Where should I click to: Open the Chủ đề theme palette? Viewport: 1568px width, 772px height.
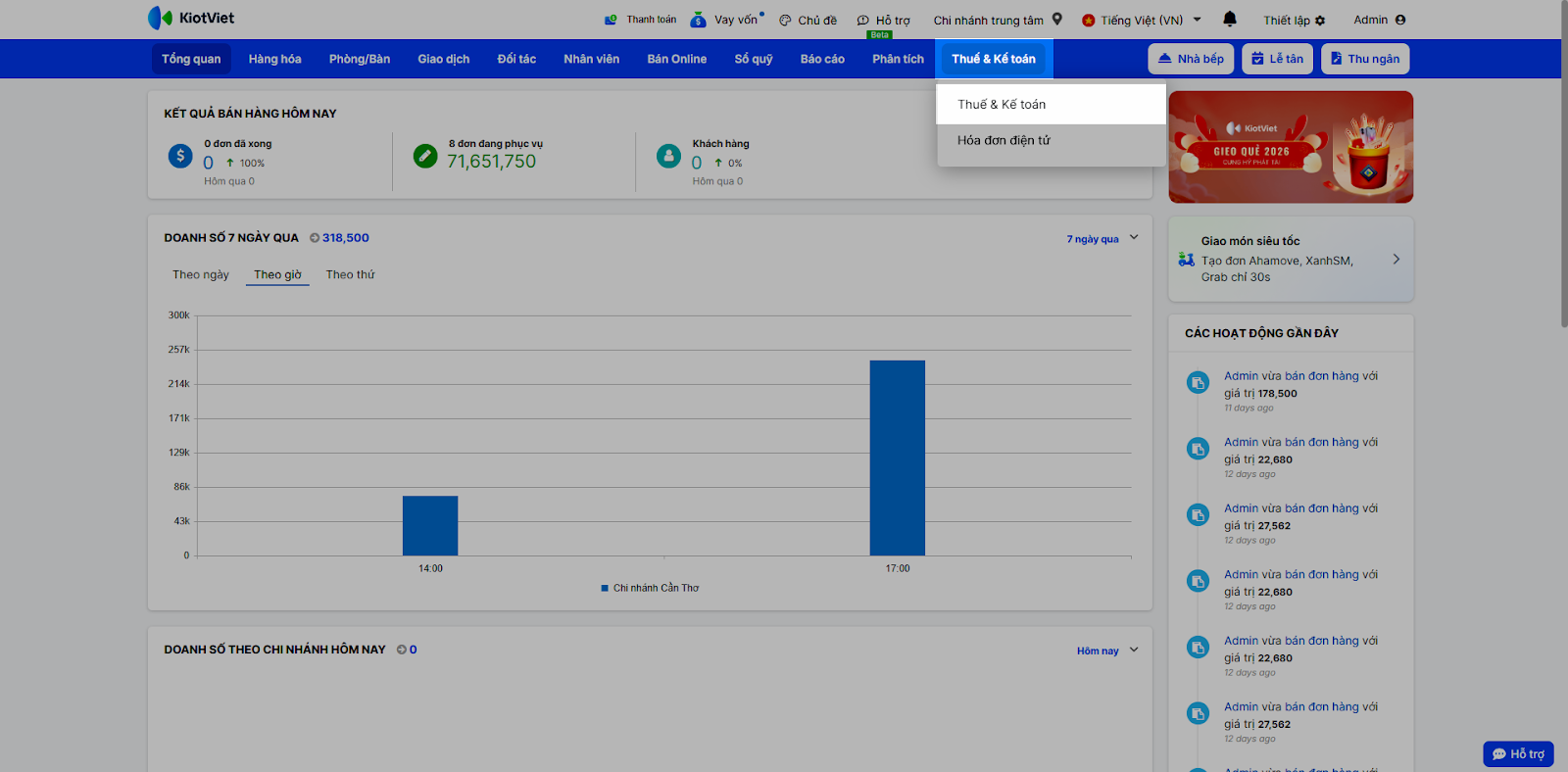click(x=785, y=21)
